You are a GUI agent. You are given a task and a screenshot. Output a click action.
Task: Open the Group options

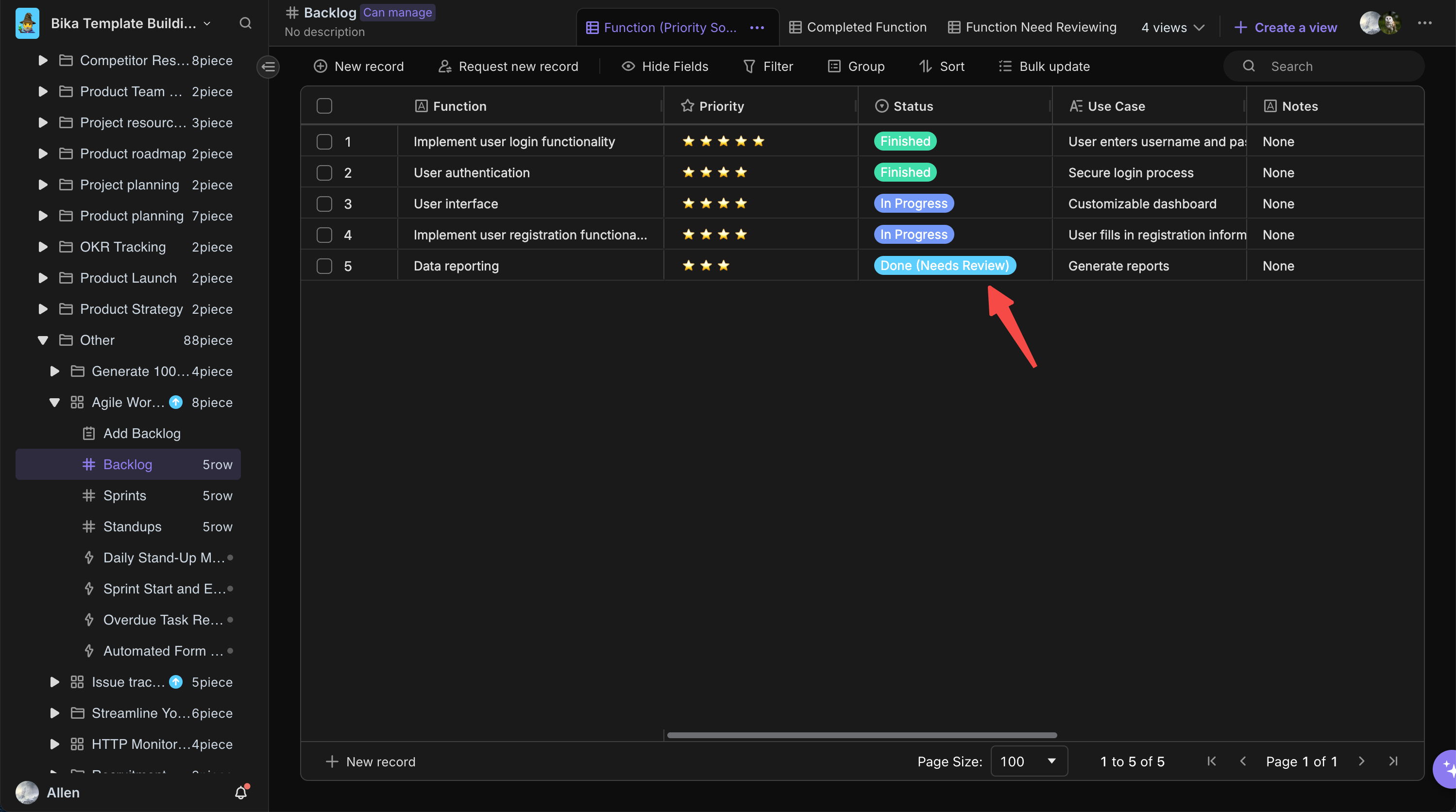(856, 66)
